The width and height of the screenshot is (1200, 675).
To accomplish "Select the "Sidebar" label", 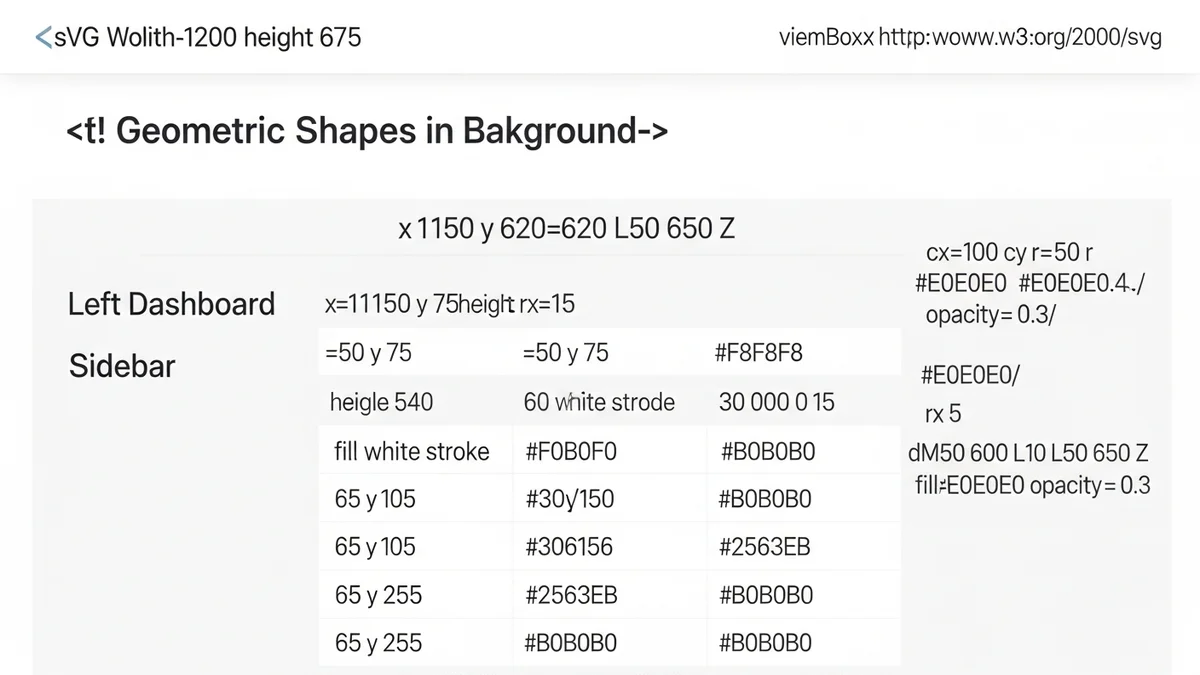I will point(122,366).
